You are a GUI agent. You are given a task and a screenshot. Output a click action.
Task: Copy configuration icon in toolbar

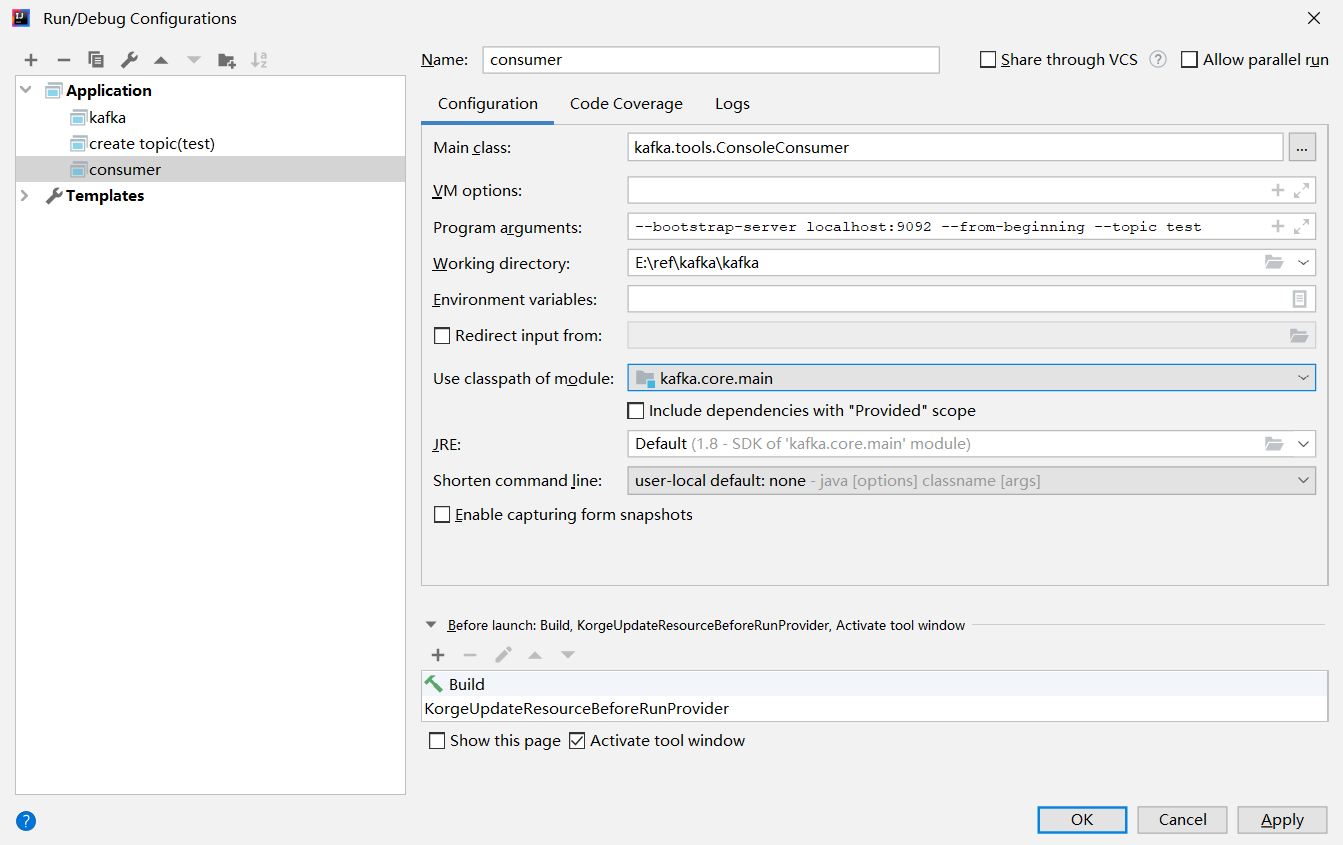tap(96, 60)
